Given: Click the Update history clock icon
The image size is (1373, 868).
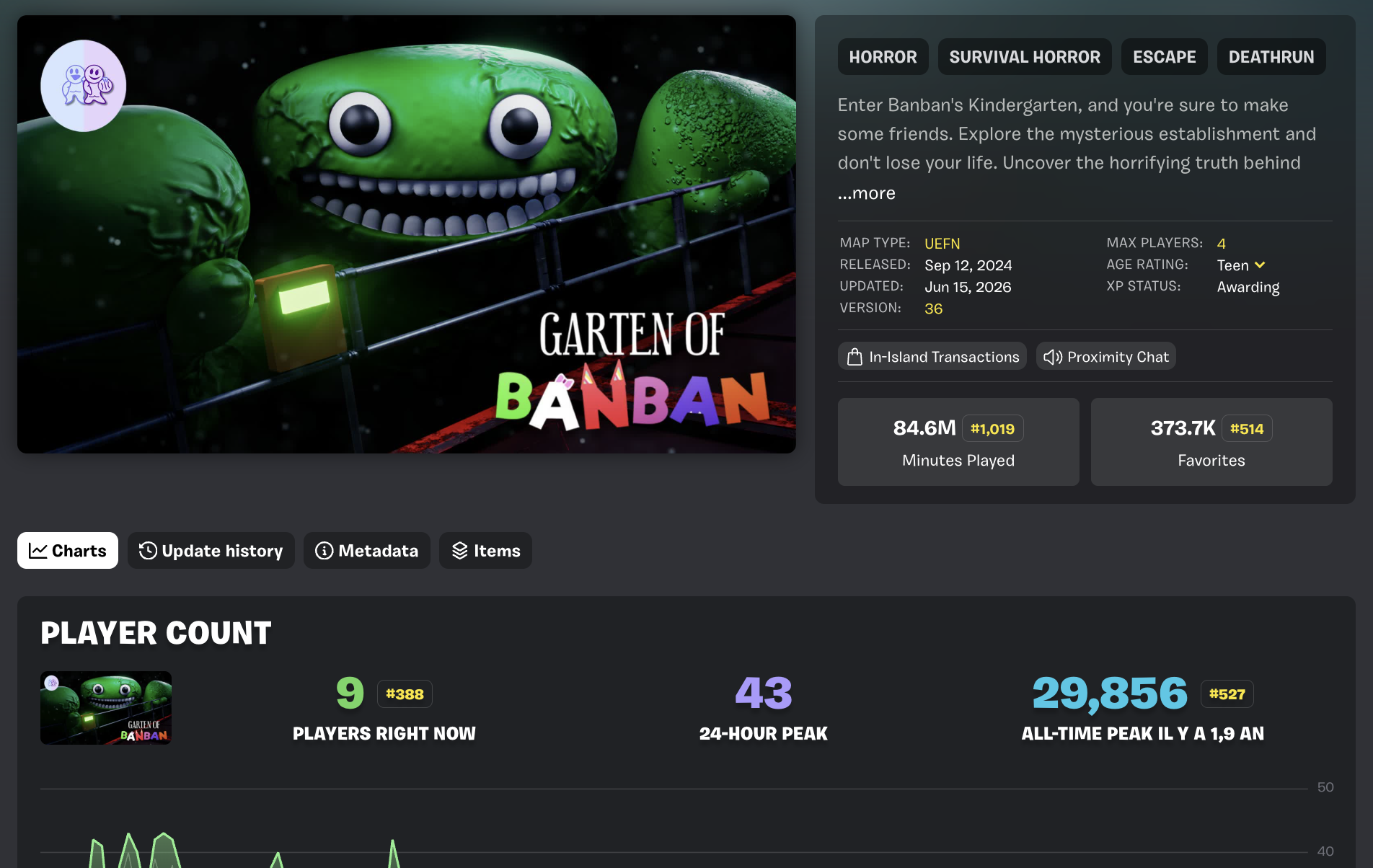Looking at the screenshot, I should click(x=148, y=551).
